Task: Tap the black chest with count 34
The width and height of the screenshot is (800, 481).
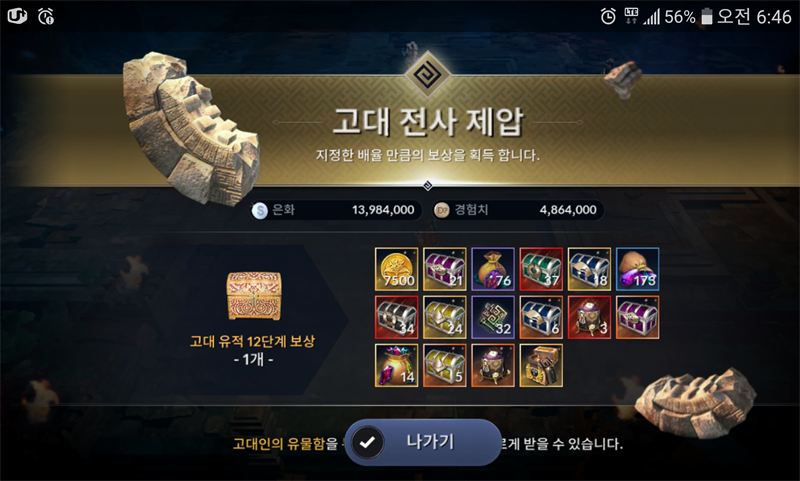Action: [x=396, y=317]
